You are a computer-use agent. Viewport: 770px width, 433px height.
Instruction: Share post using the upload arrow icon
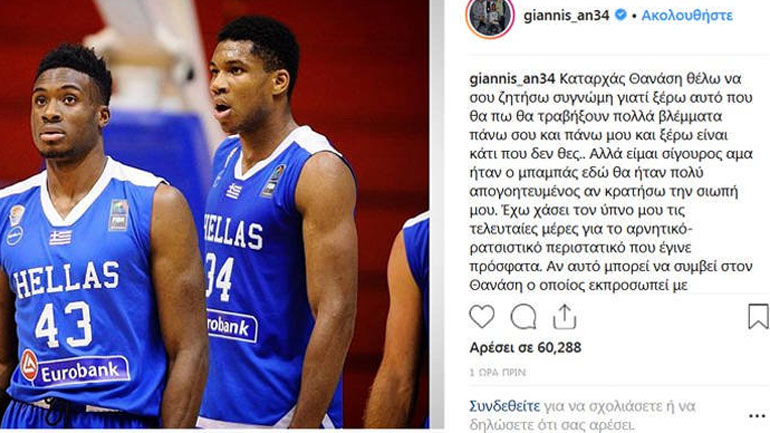point(564,317)
